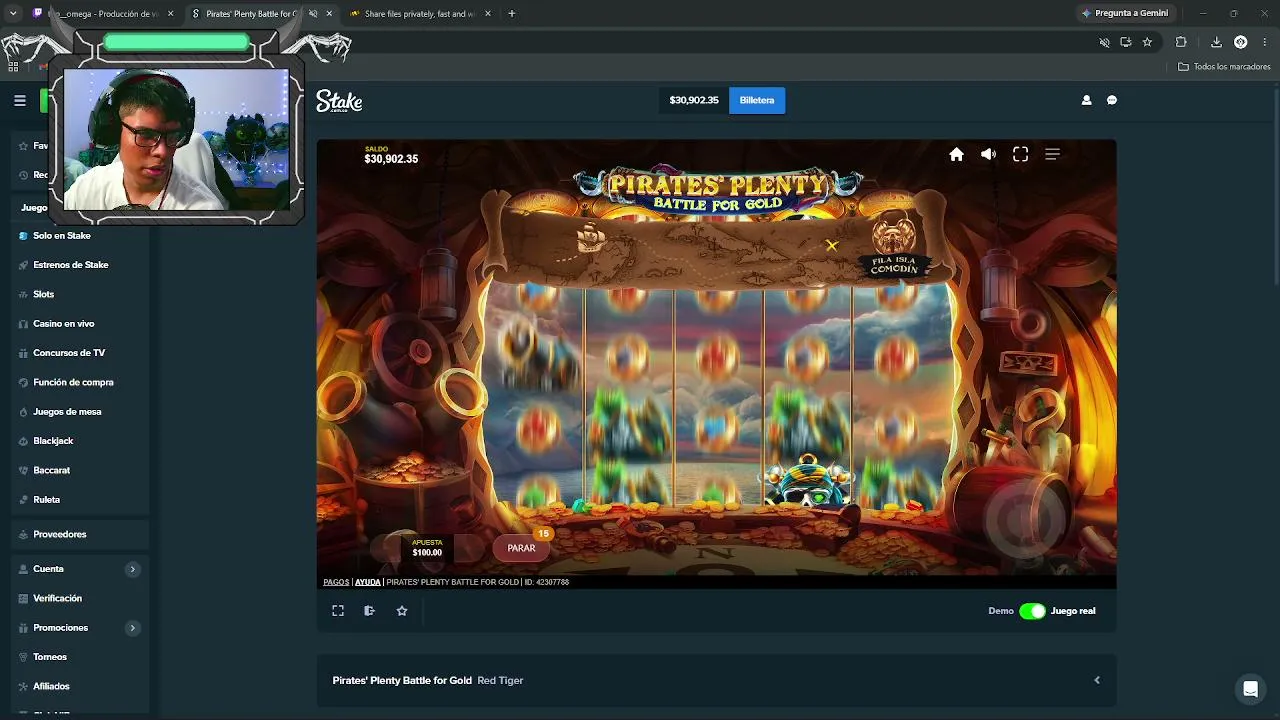Viewport: 1280px width, 720px height.
Task: Open the browser extensions puzzle icon
Action: point(1181,42)
